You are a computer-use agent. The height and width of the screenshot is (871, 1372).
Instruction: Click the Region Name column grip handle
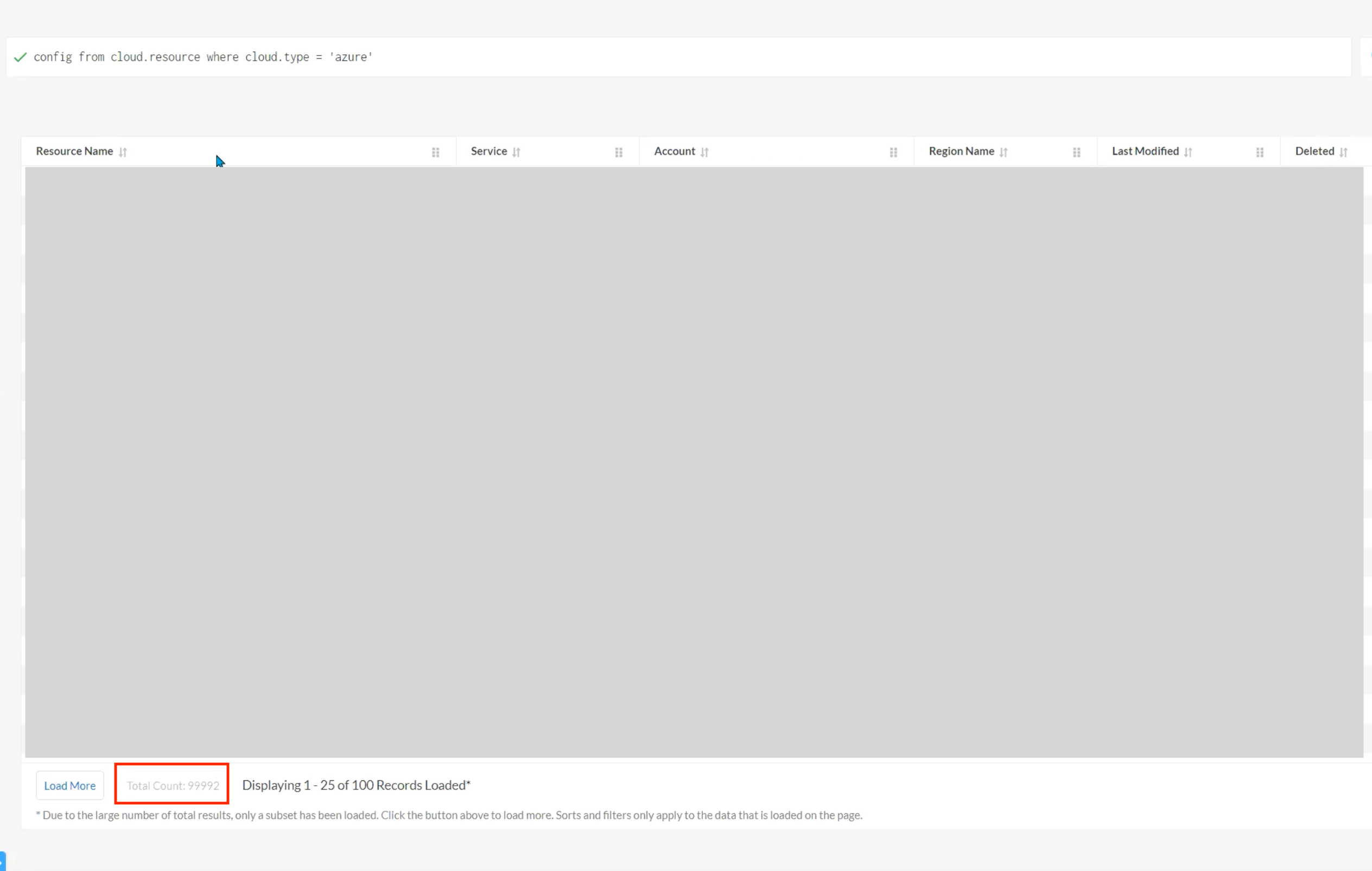coord(1077,152)
